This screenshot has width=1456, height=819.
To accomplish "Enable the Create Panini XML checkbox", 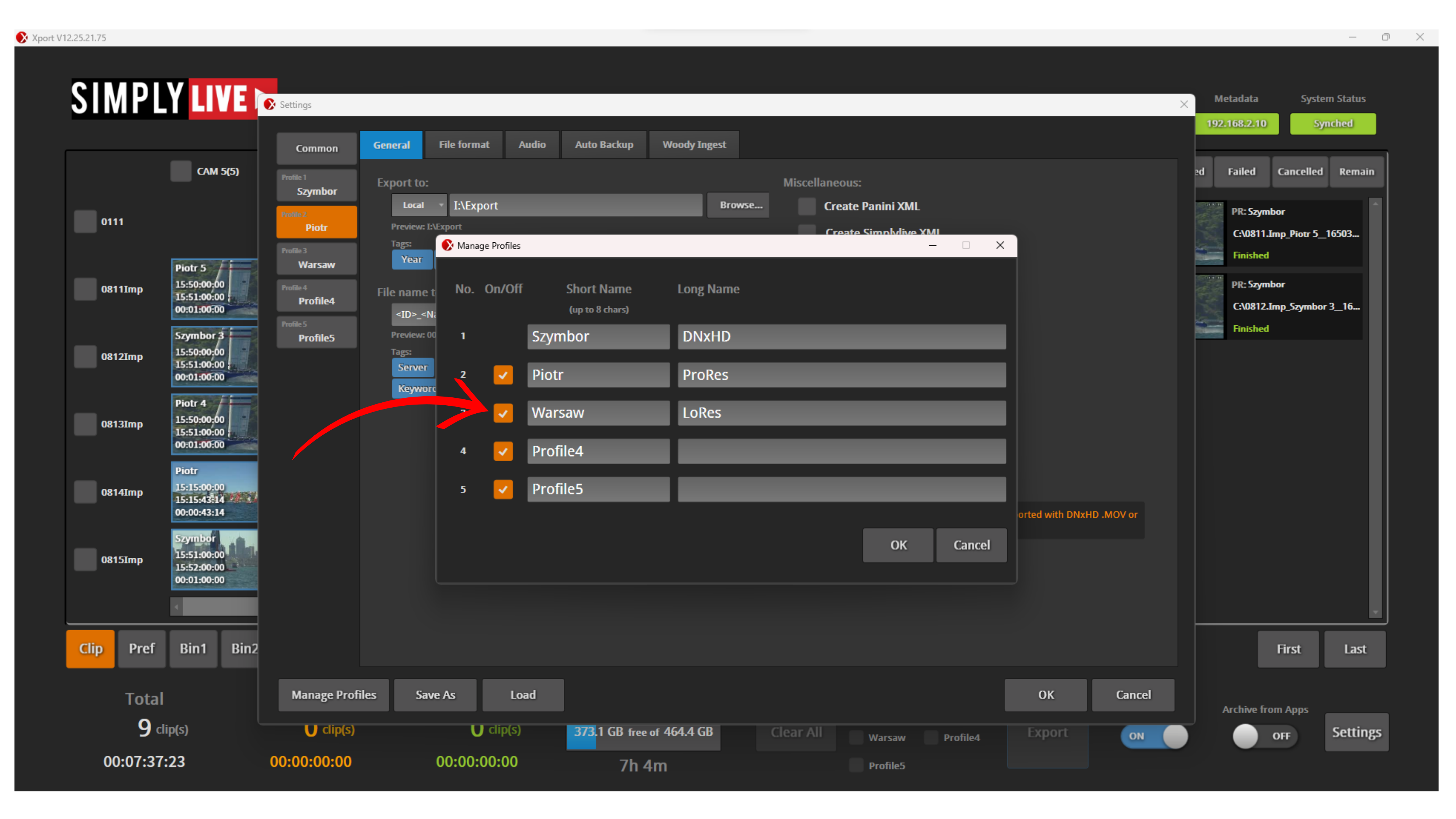I will pos(806,206).
